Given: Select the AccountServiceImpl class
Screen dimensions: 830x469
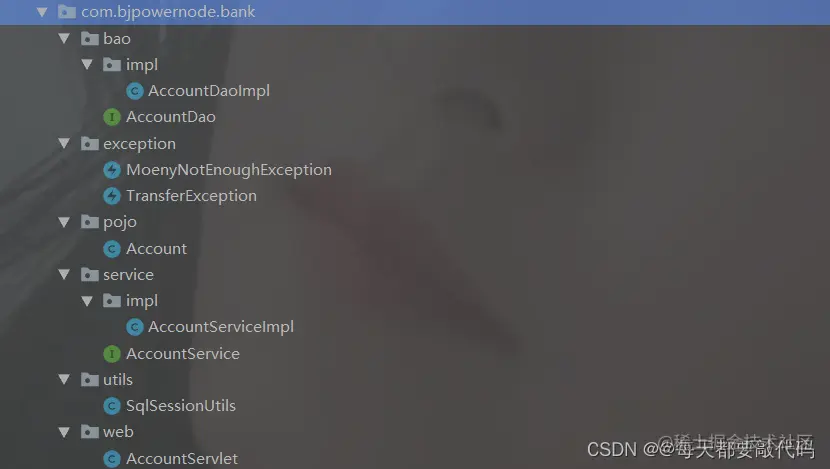Looking at the screenshot, I should (221, 327).
